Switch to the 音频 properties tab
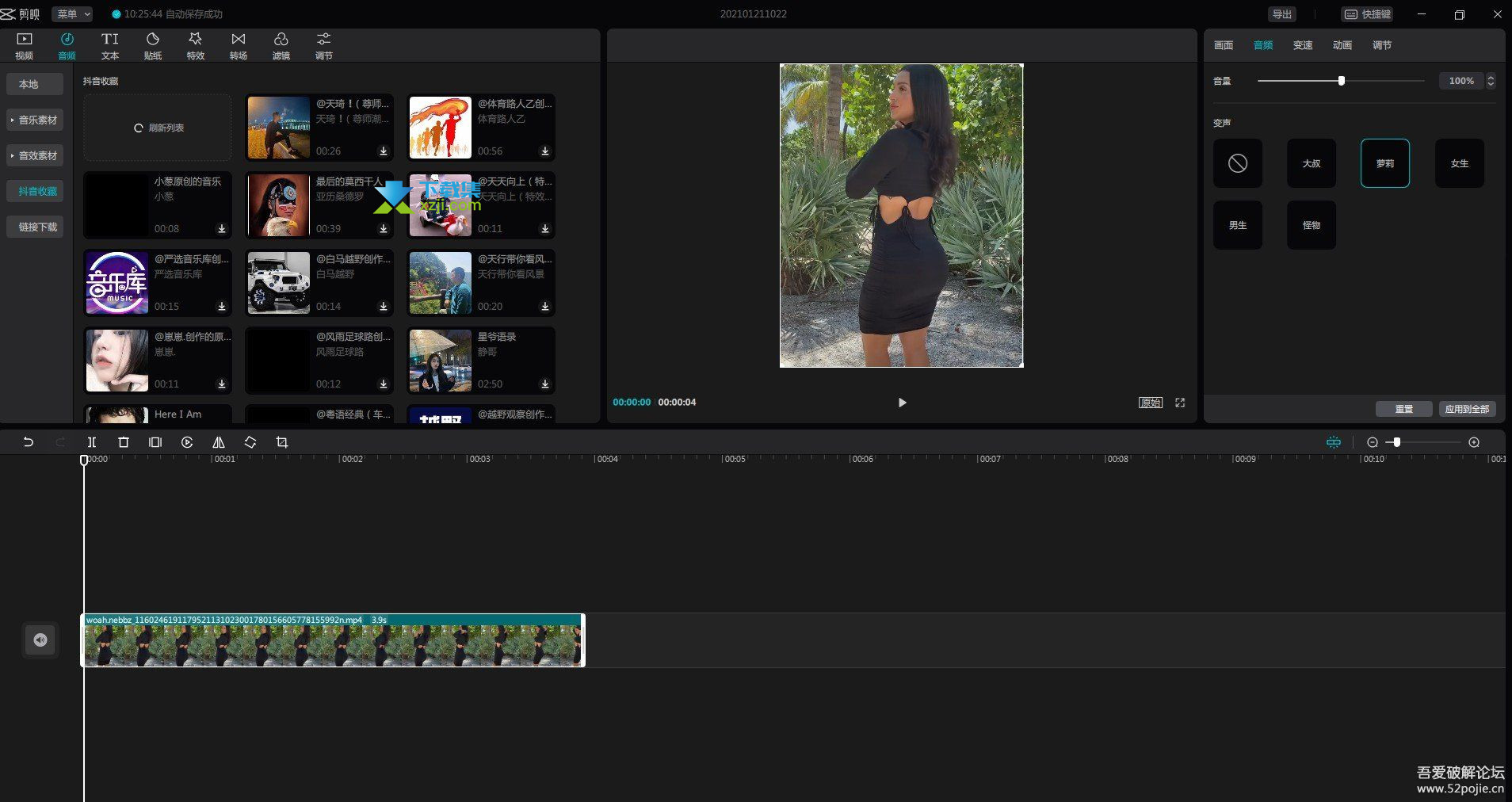1512x802 pixels. coord(1263,45)
